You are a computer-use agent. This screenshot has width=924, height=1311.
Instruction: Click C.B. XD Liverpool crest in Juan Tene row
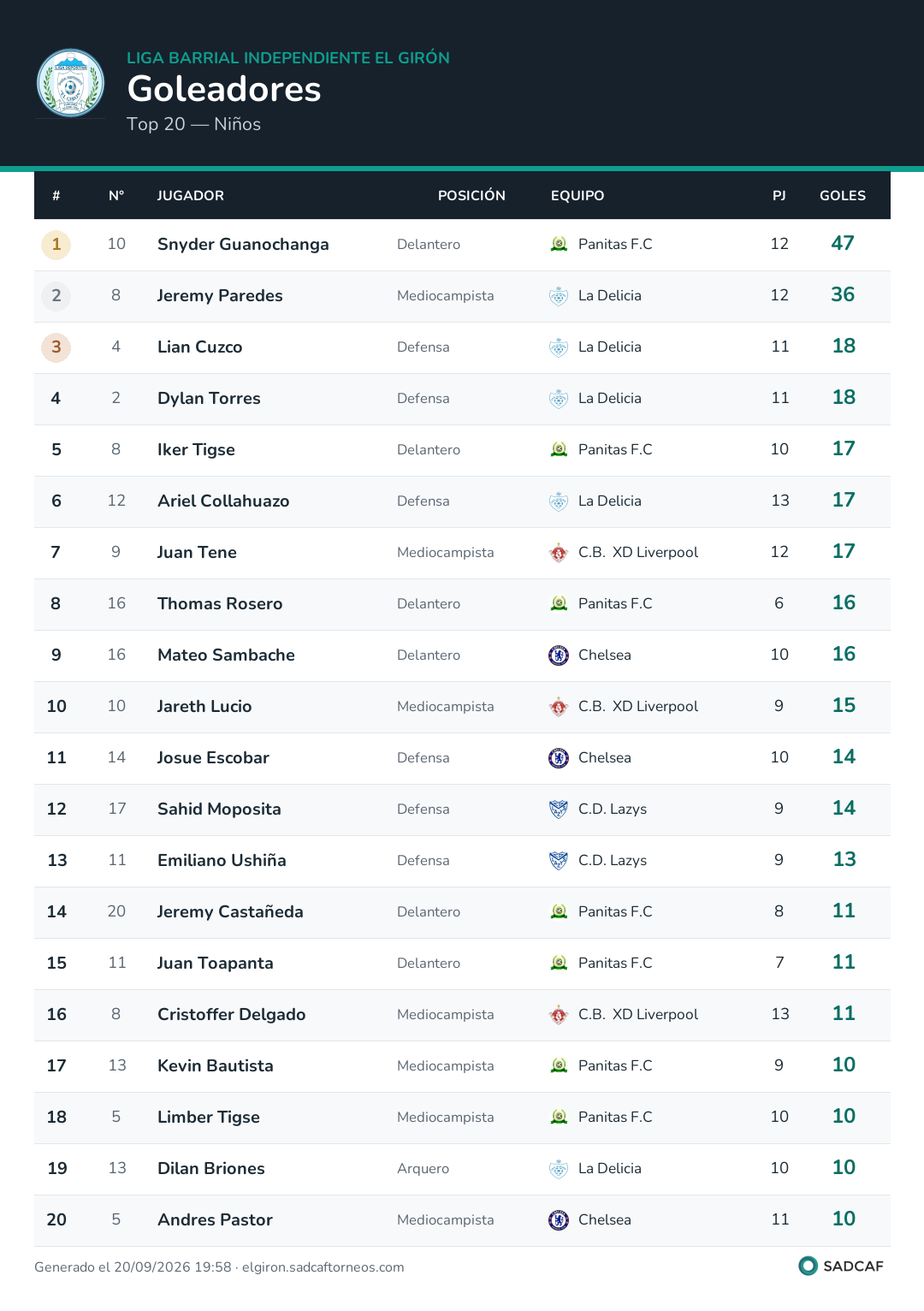point(559,552)
